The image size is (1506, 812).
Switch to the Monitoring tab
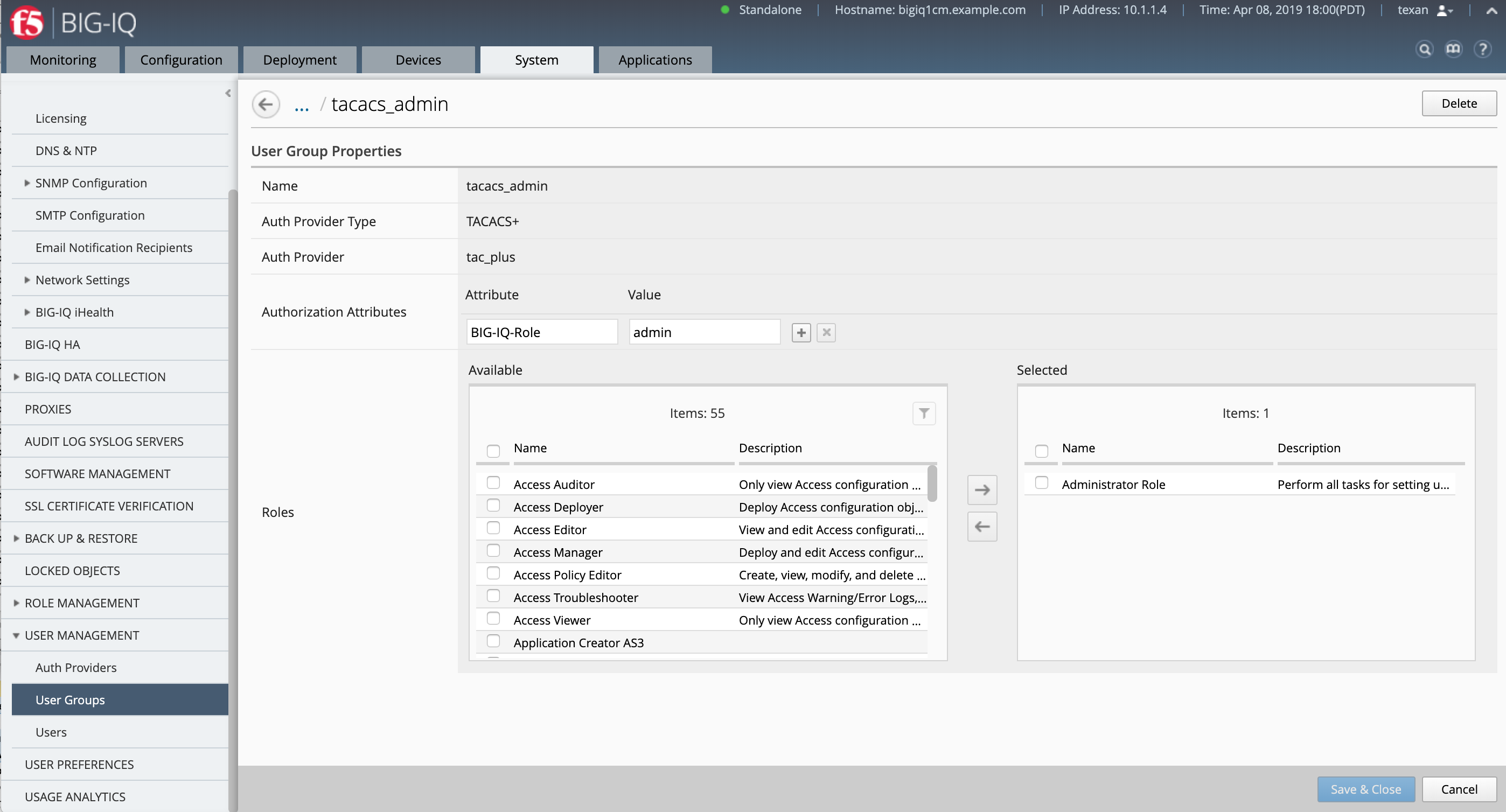click(x=62, y=59)
